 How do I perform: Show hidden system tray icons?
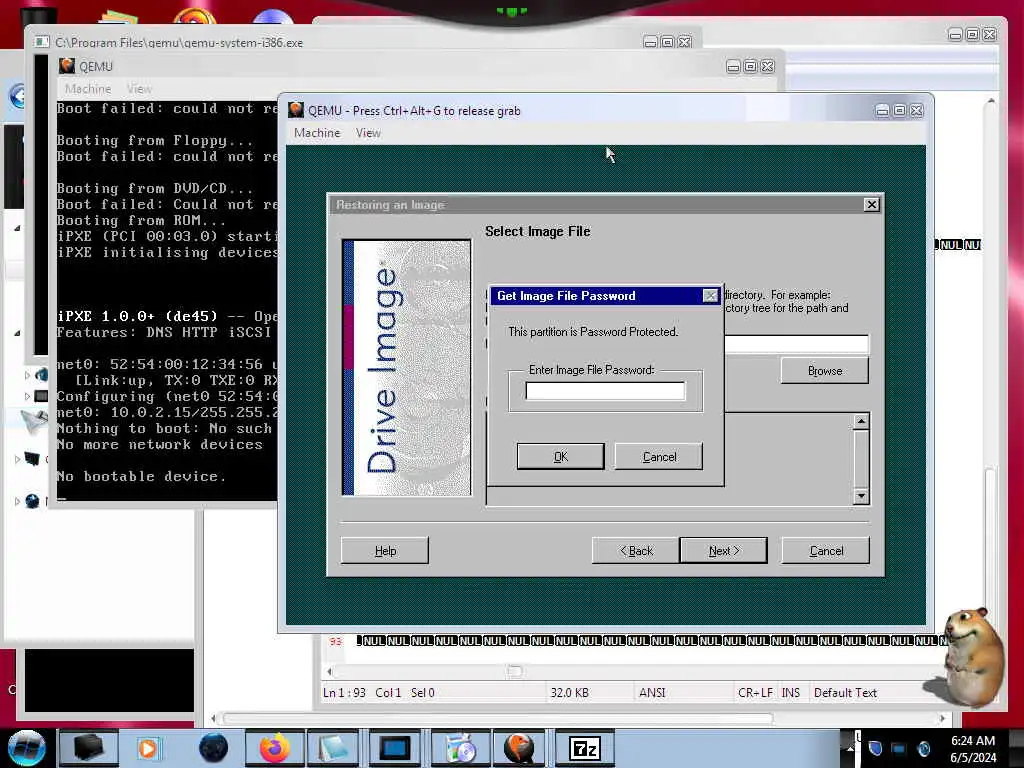850,748
